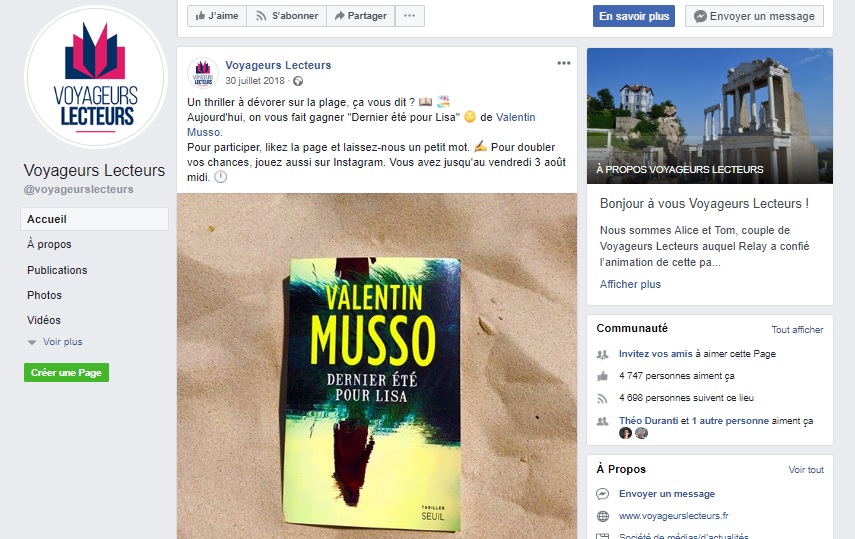Image resolution: width=855 pixels, height=539 pixels.
Task: Click Envoyer un message at top
Action: 754,16
